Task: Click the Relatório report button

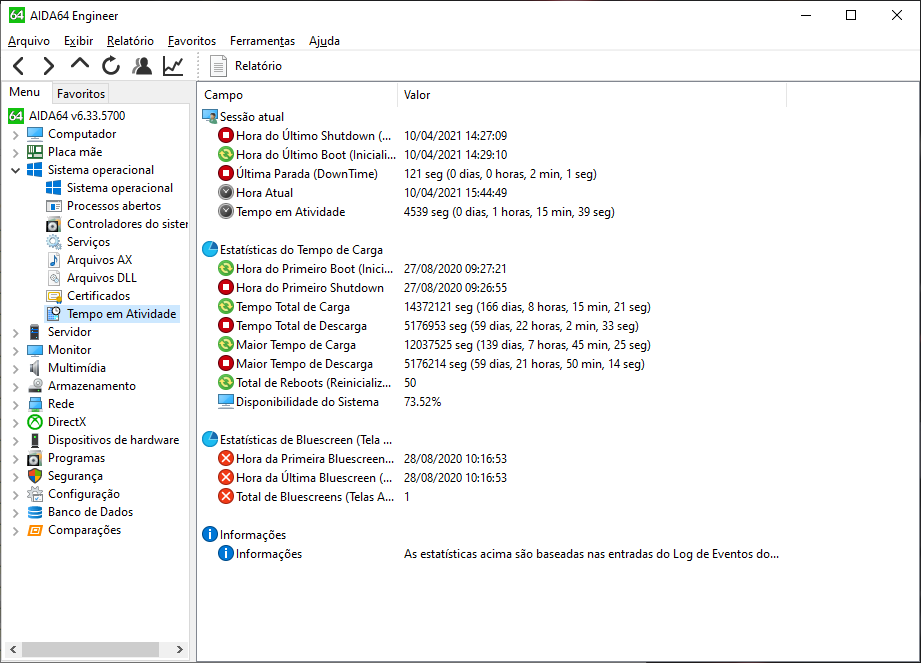Action: point(246,66)
